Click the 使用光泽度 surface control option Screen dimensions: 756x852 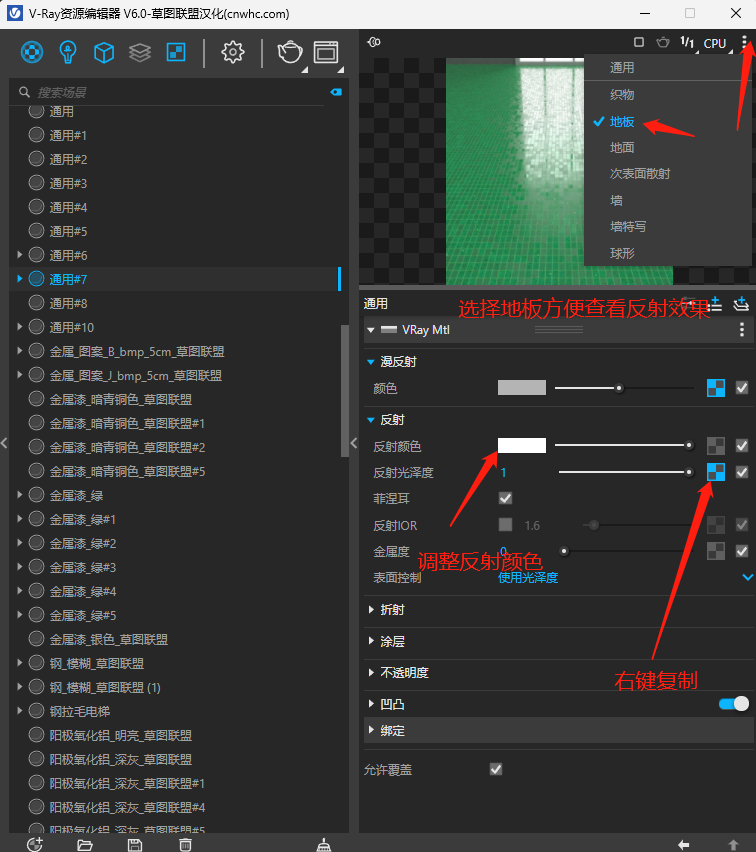528,577
